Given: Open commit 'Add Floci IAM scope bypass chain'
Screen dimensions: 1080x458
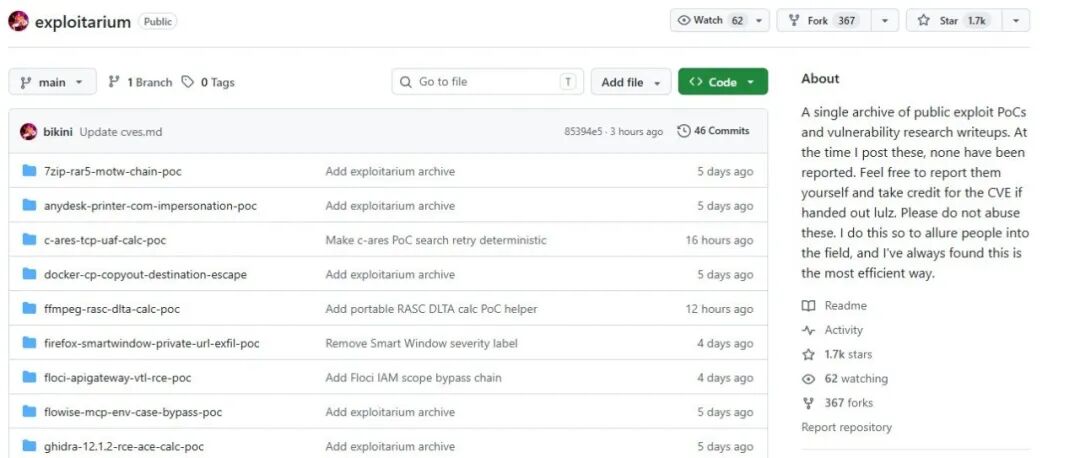Looking at the screenshot, I should 413,378.
